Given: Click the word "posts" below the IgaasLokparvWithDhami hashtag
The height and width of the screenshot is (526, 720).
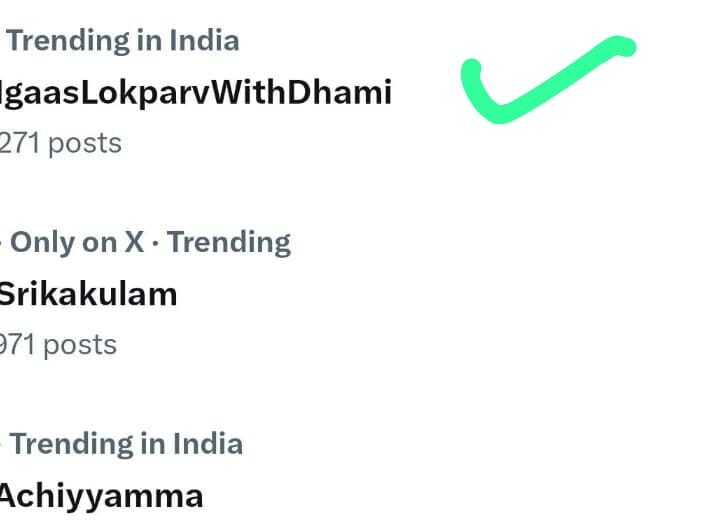Looking at the screenshot, I should pyautogui.click(x=85, y=143).
